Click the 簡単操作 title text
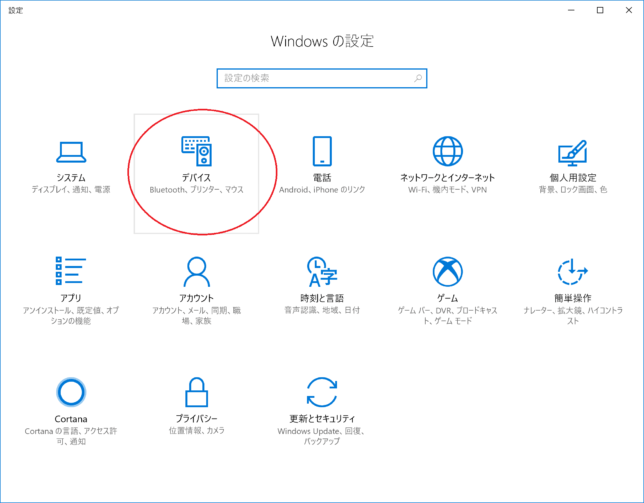 pyautogui.click(x=573, y=298)
